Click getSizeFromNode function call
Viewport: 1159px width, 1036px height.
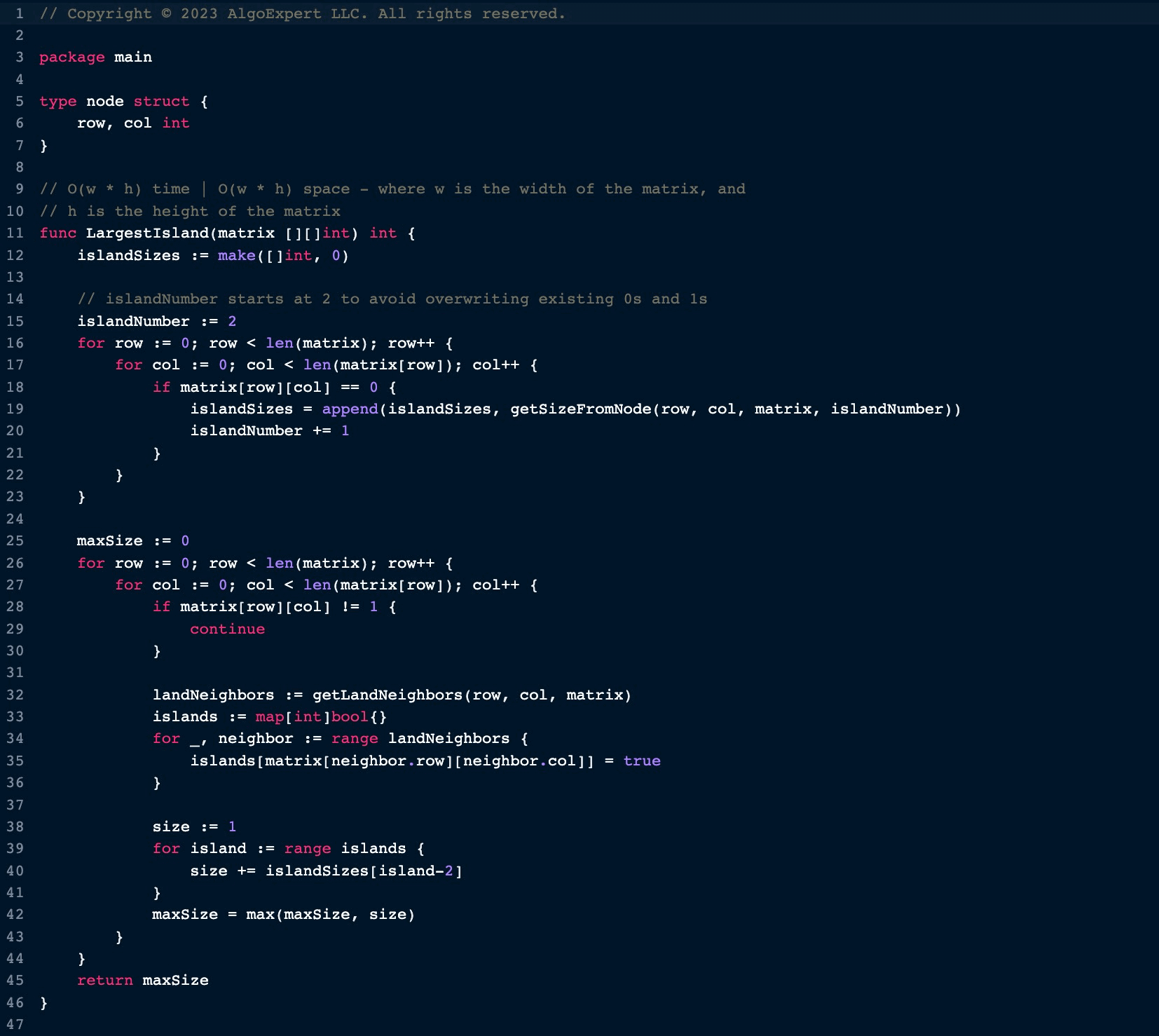click(580, 409)
